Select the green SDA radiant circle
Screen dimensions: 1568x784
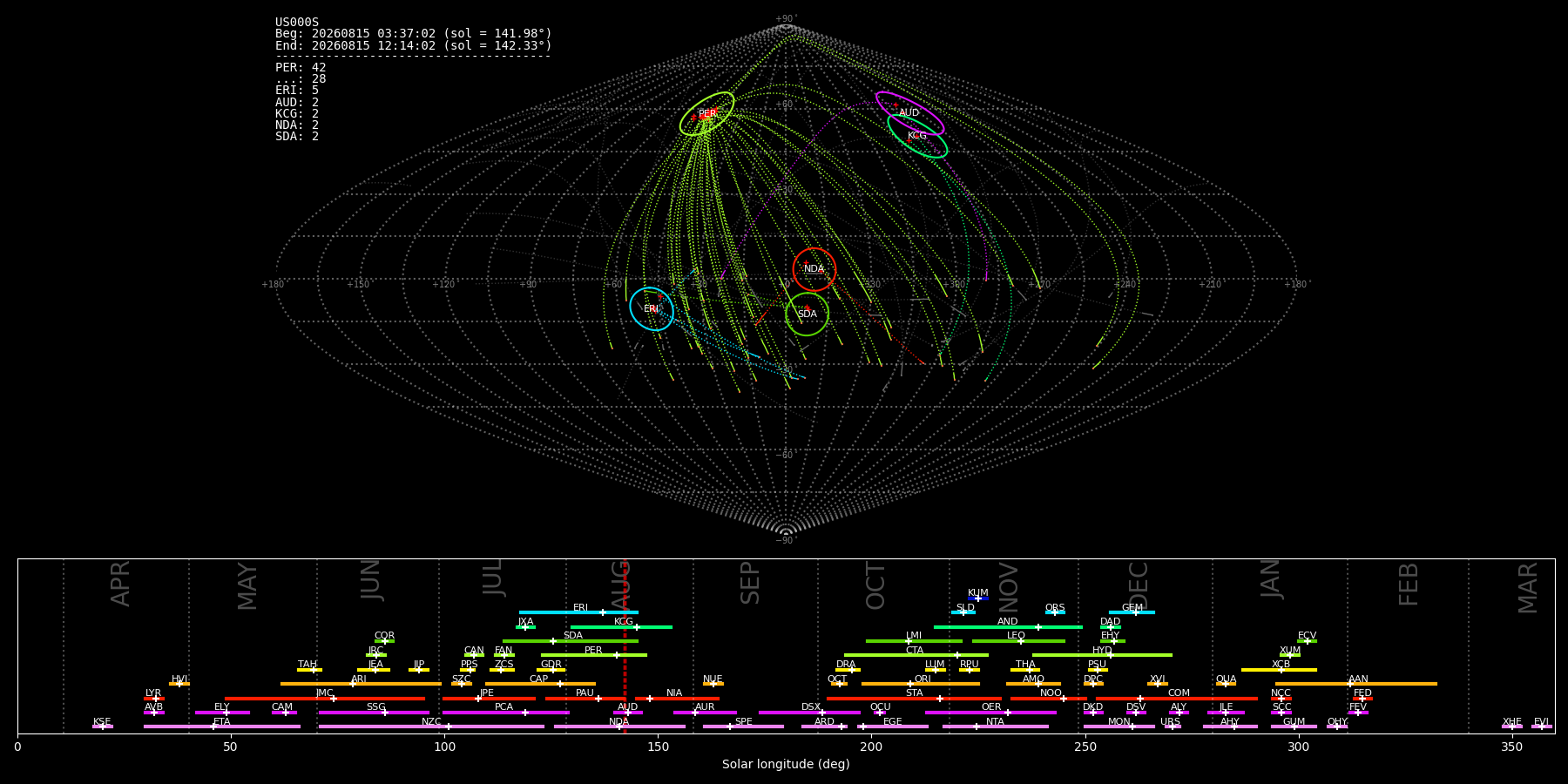[808, 314]
